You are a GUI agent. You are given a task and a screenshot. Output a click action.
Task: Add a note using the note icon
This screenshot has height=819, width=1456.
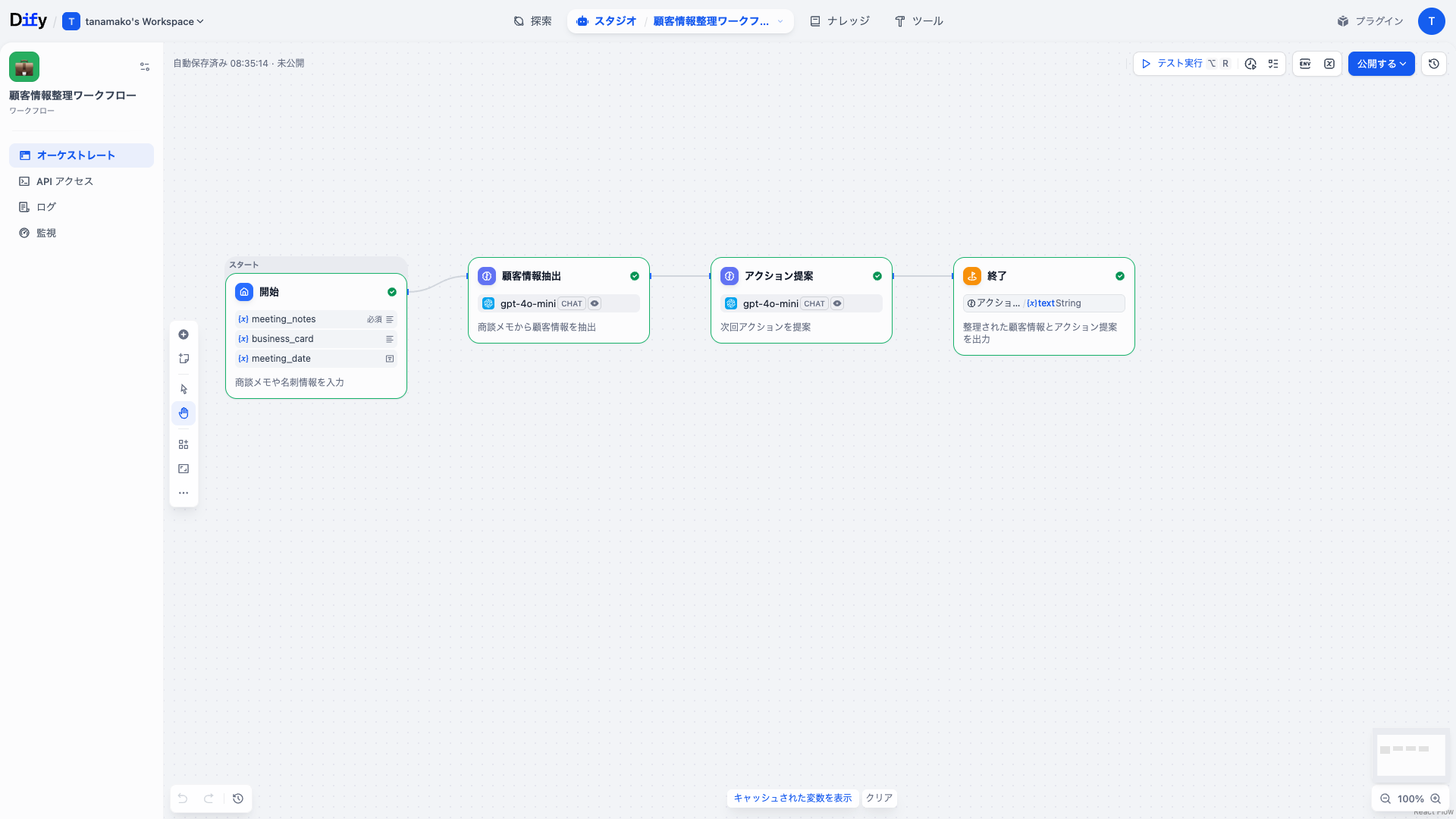click(184, 359)
